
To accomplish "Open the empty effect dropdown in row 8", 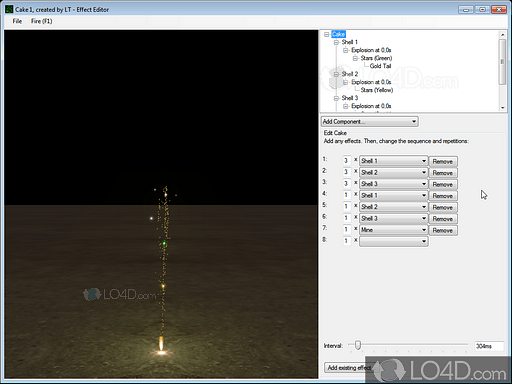I will 394,241.
